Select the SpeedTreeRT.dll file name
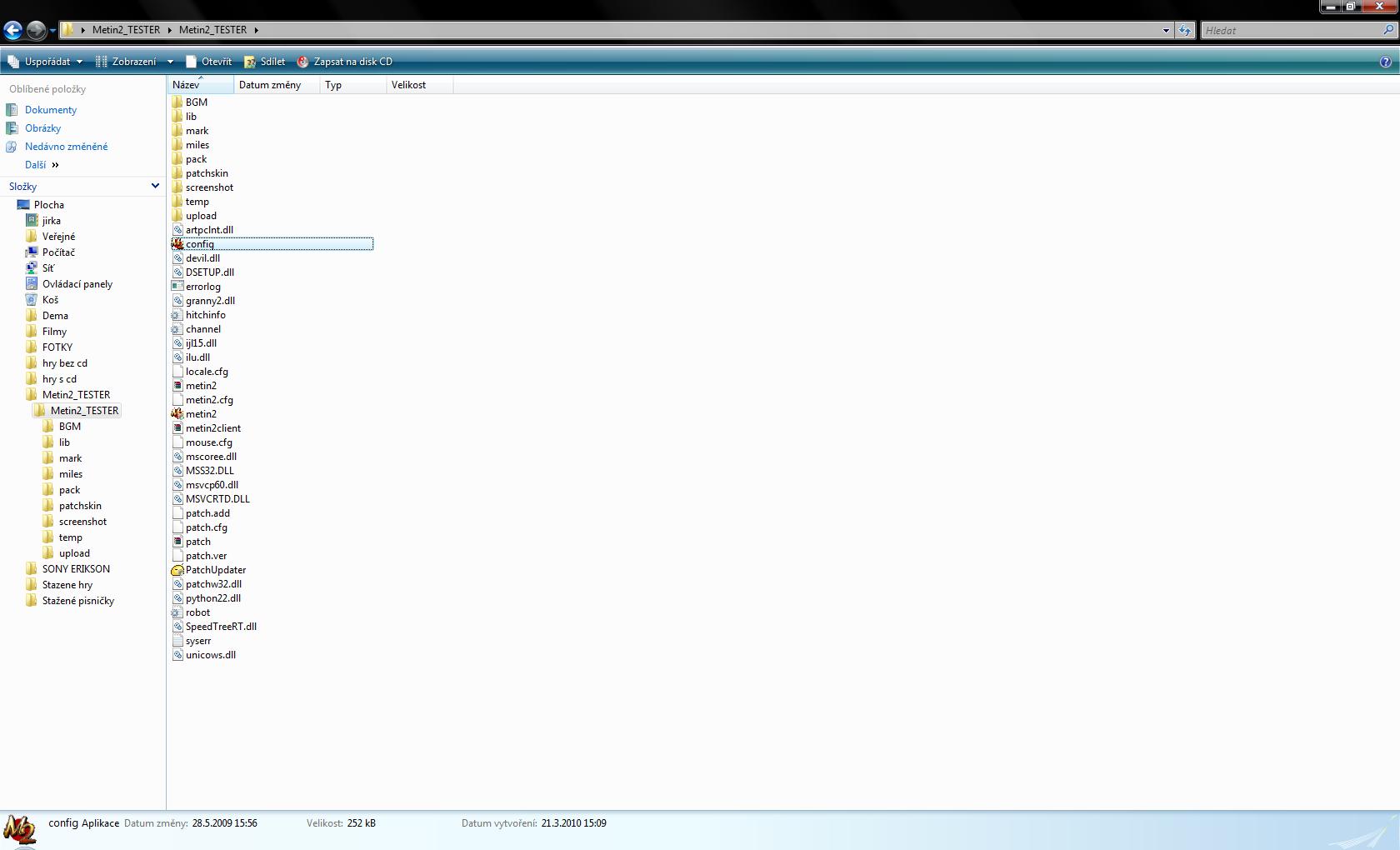Screen dimensions: 1400x850 pos(222,627)
